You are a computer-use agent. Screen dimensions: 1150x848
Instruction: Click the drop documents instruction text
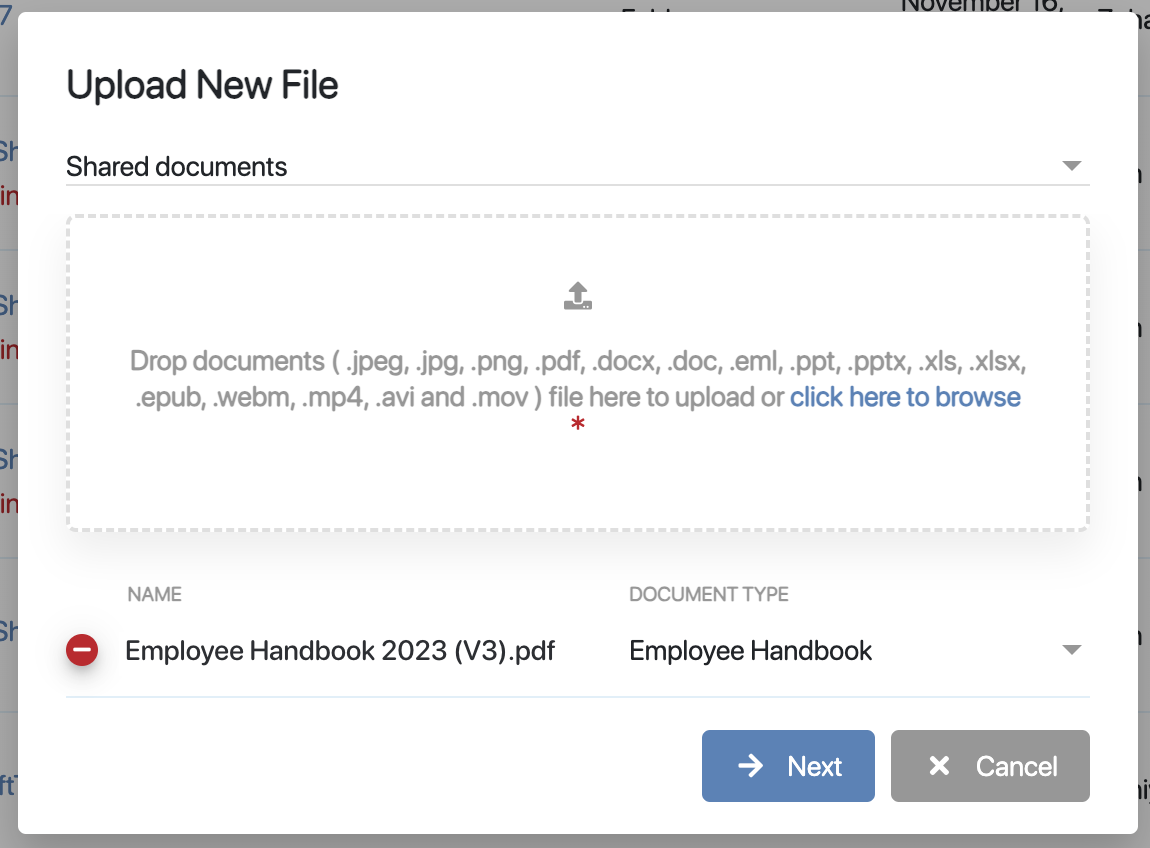[578, 379]
